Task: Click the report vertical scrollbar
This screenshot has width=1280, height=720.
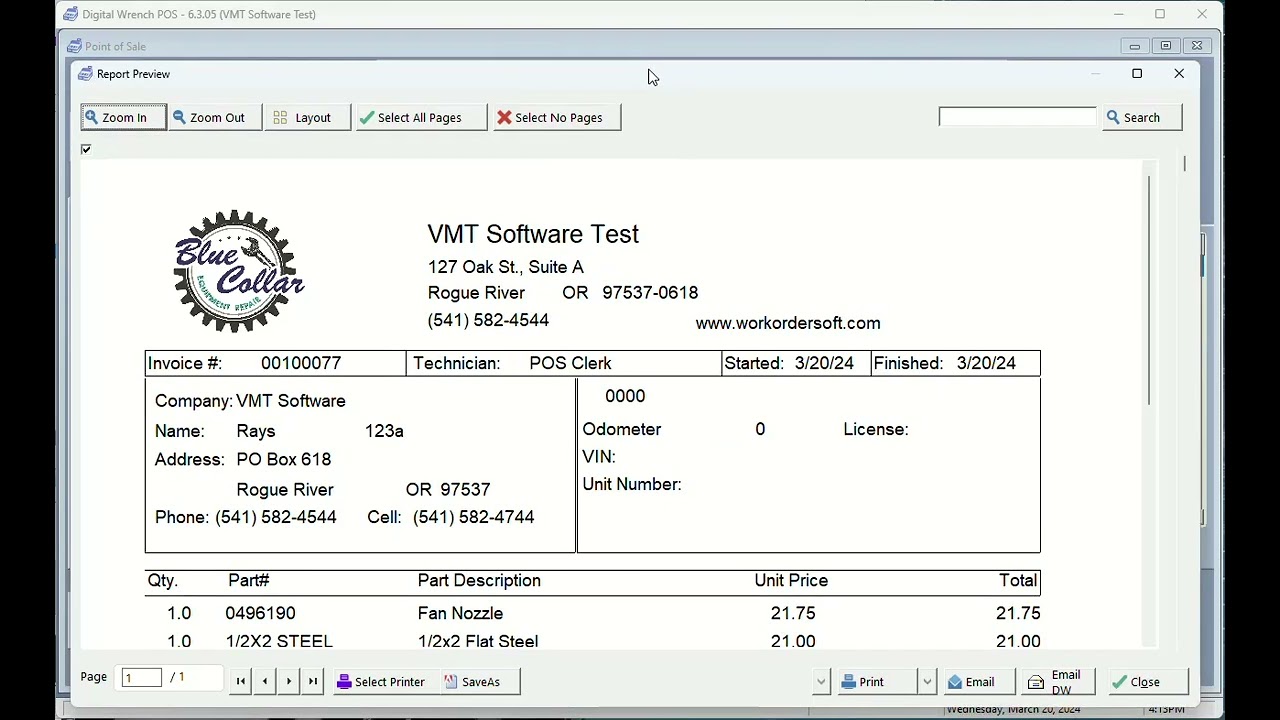Action: 1149,290
